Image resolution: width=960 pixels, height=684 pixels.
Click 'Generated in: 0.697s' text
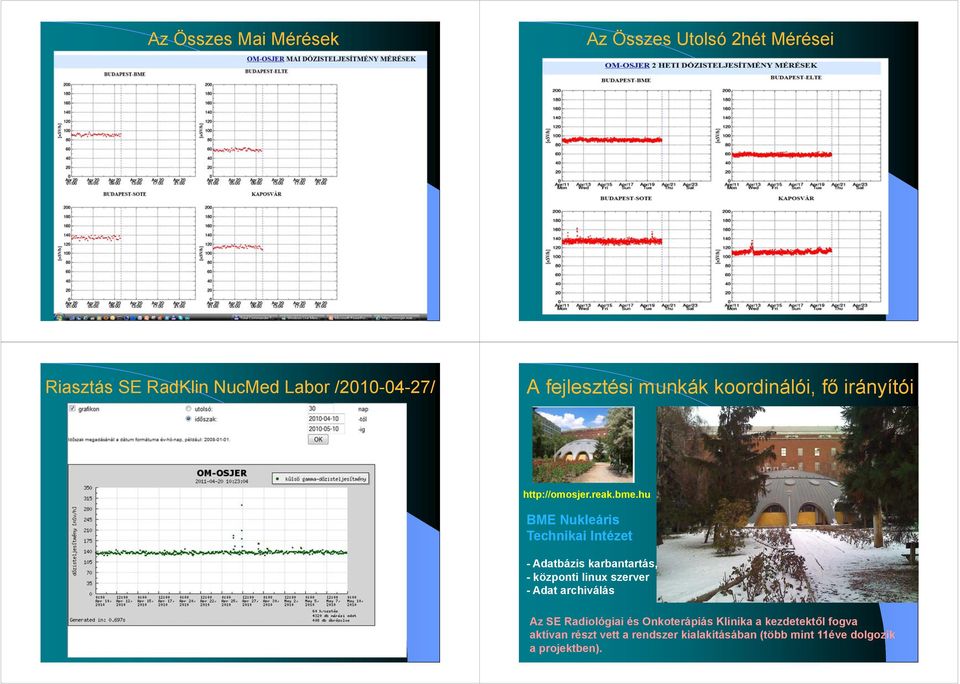(x=97, y=620)
